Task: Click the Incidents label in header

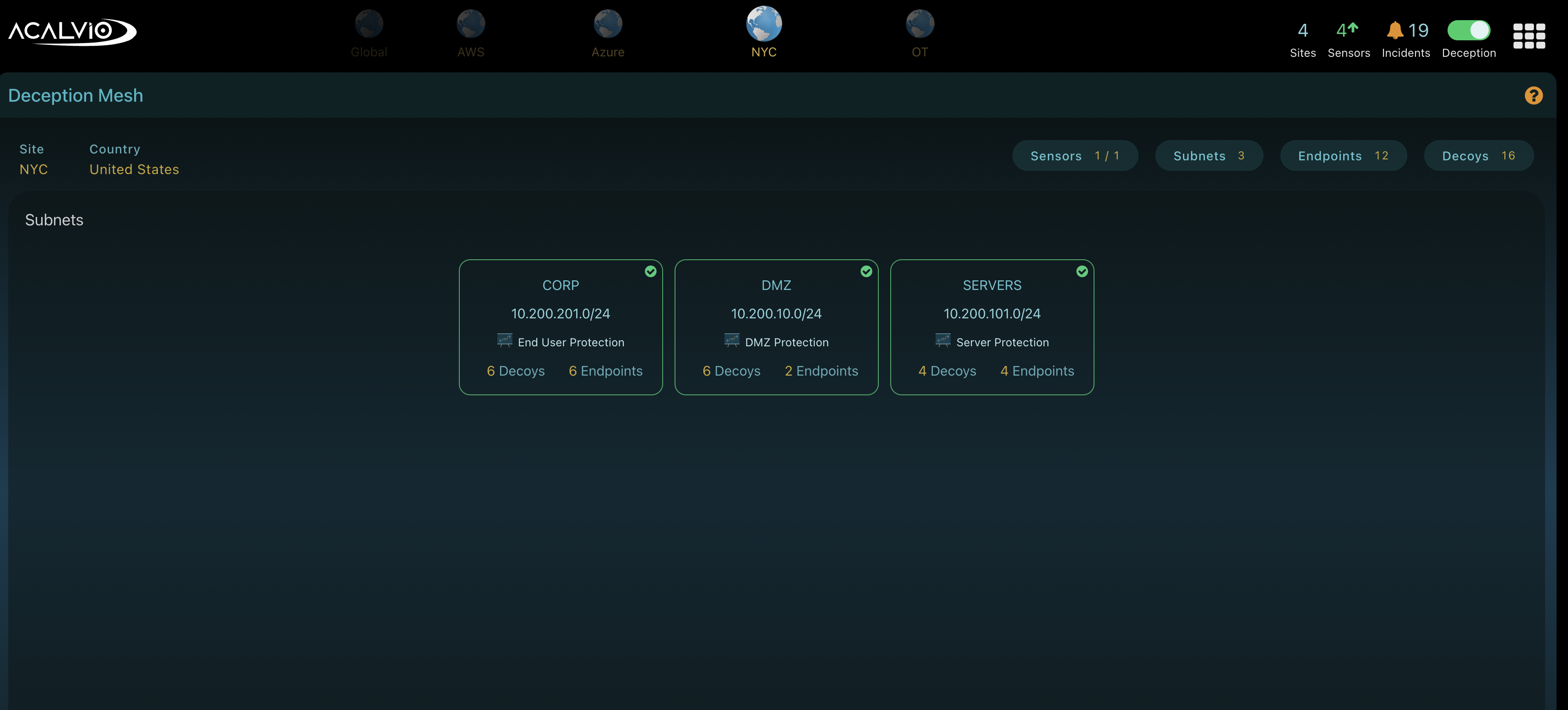Action: click(x=1406, y=53)
